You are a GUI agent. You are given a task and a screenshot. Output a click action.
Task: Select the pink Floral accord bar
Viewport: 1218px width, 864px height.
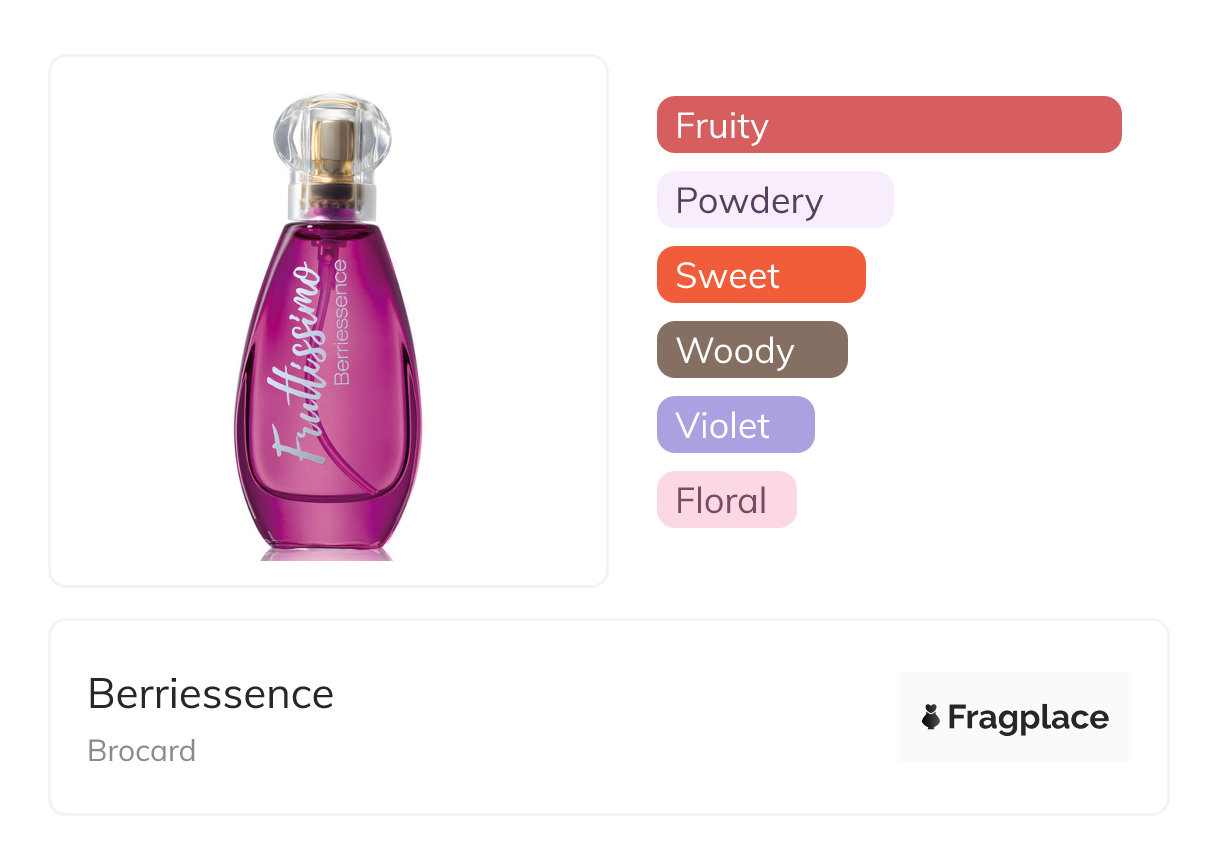click(x=726, y=500)
